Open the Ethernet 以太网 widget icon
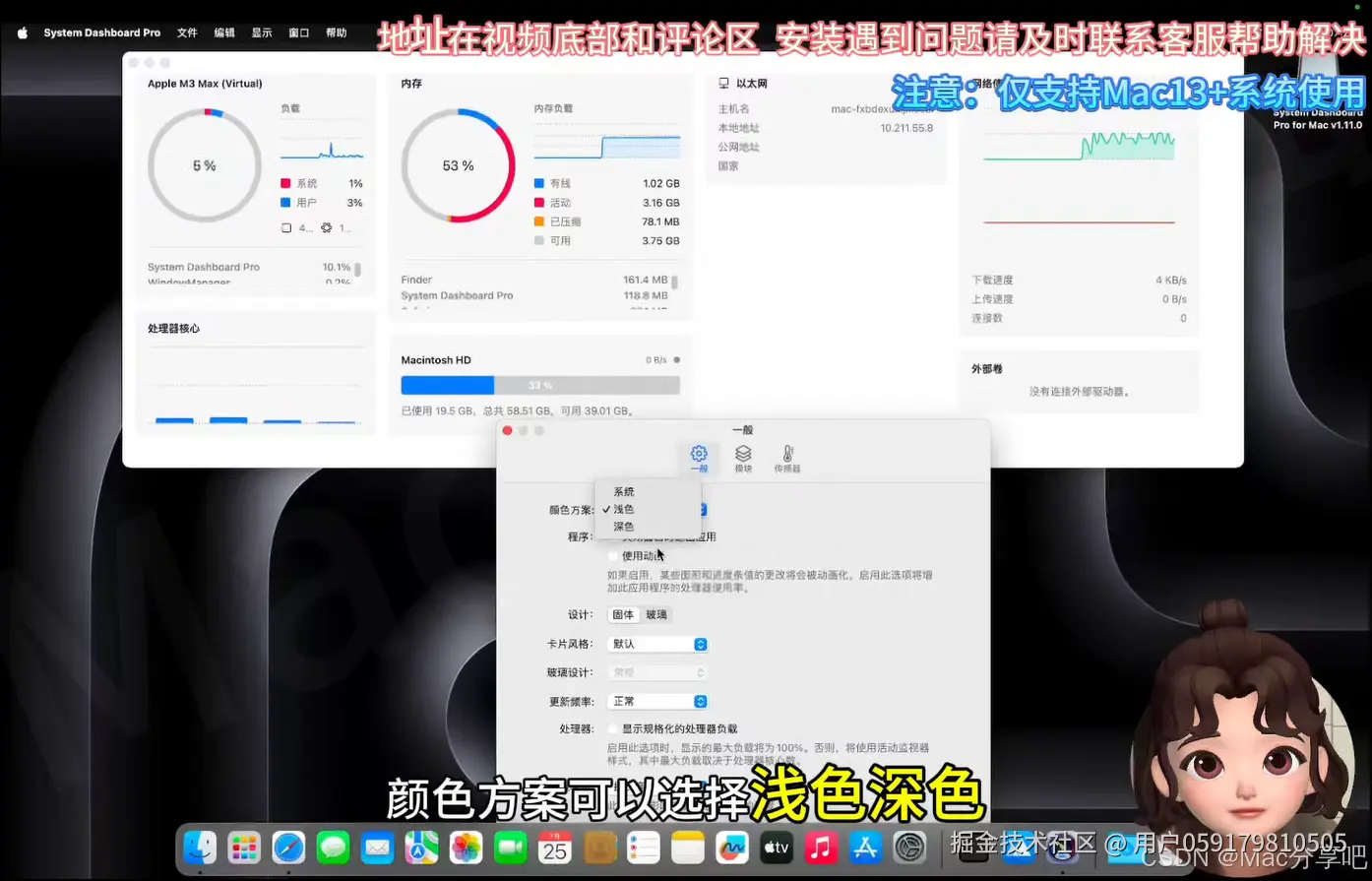Screen dimensions: 1372x881 click(723, 83)
